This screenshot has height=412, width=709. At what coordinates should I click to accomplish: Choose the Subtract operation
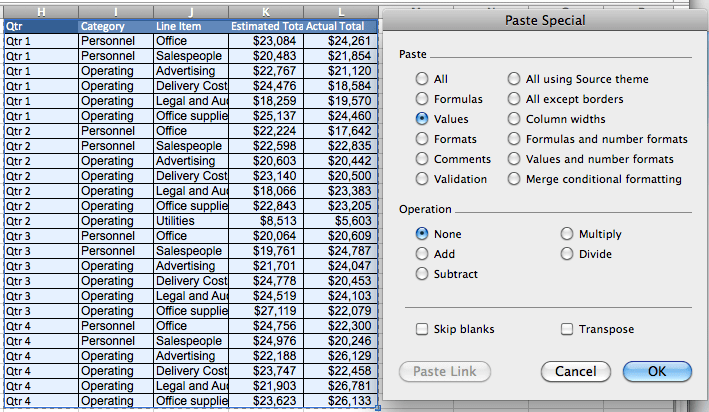tap(422, 274)
